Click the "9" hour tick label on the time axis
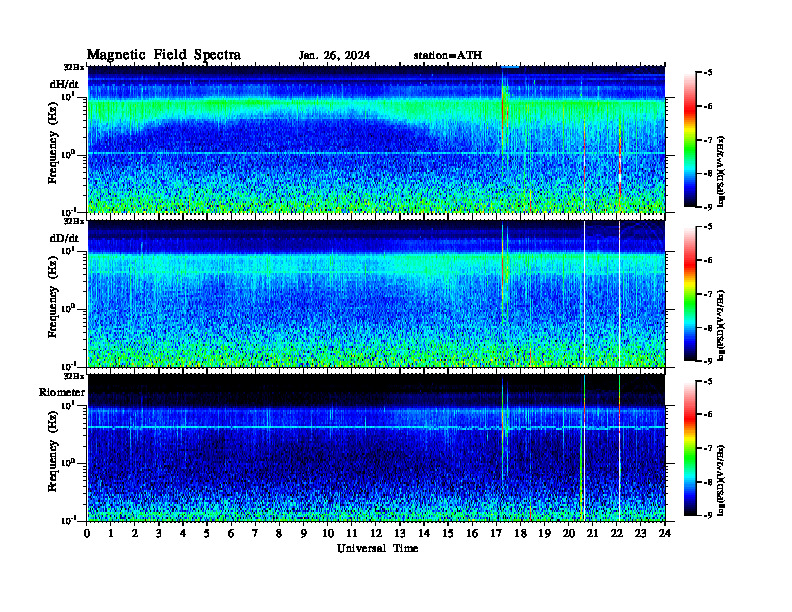 [x=304, y=534]
